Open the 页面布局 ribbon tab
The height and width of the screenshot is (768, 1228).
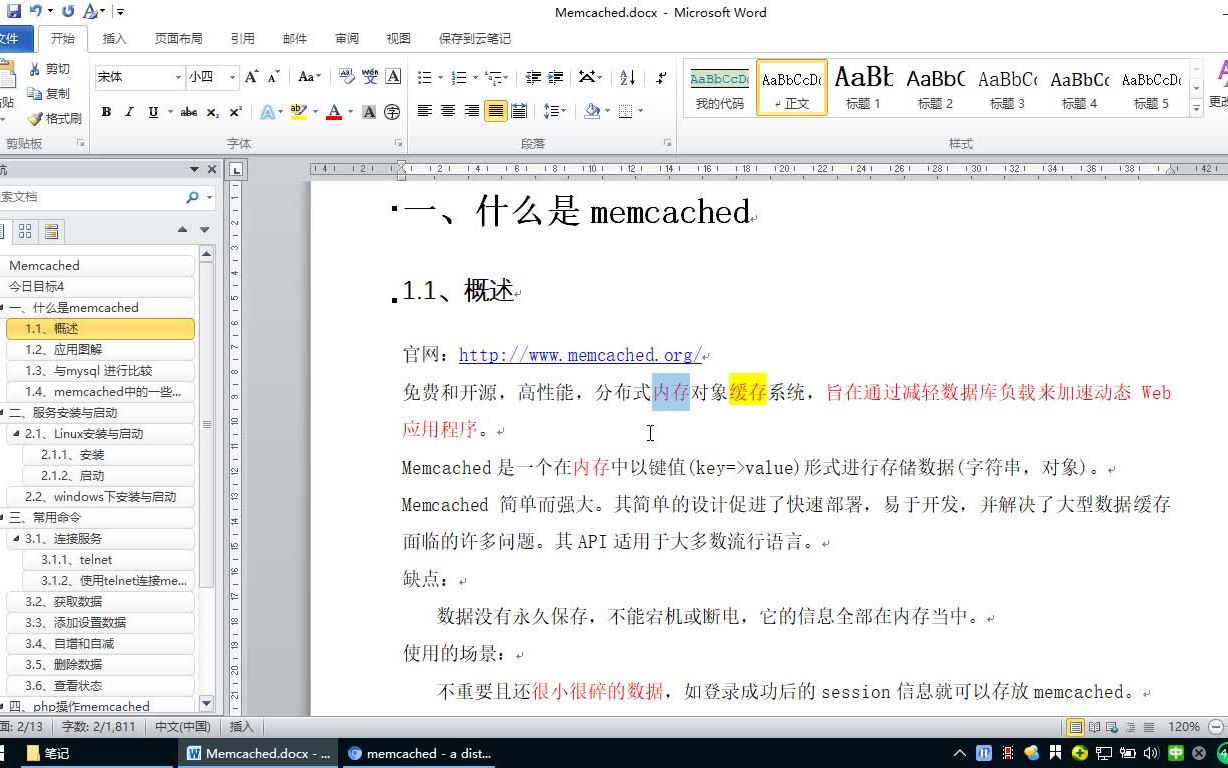tap(178, 38)
